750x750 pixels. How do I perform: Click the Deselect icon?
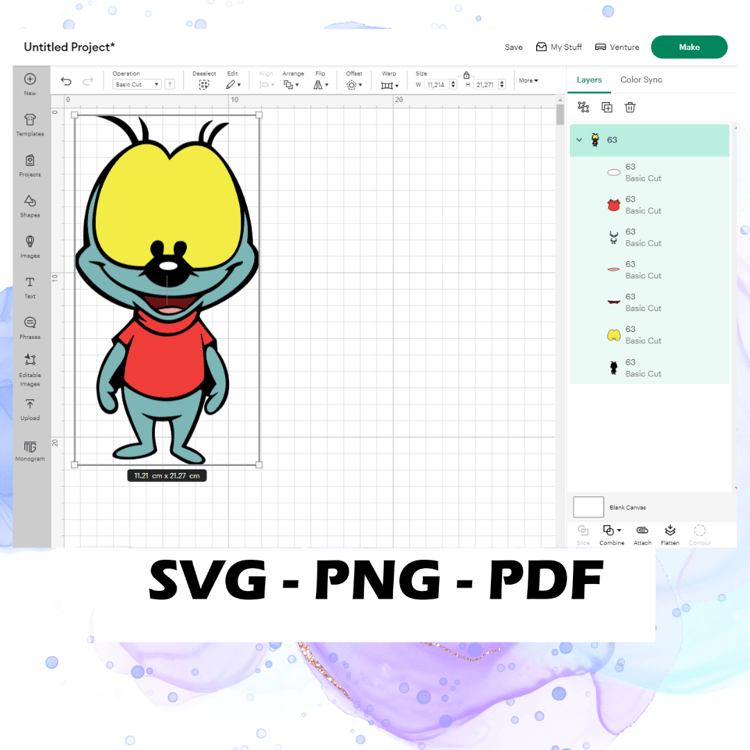[204, 85]
